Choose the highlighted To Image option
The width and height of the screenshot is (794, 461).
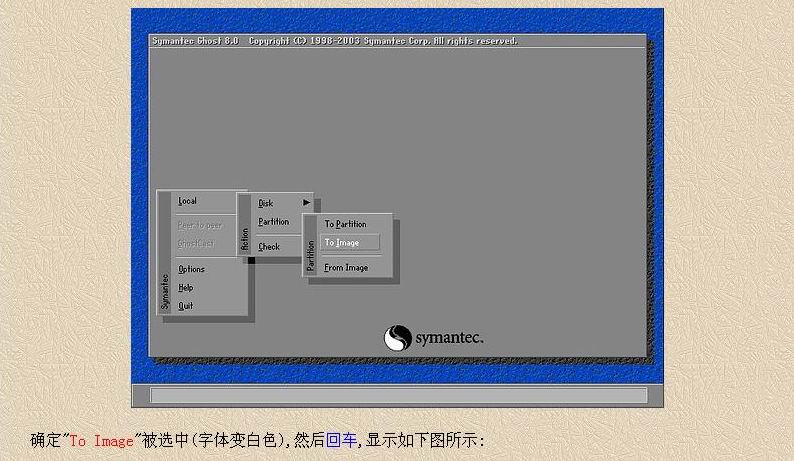(x=349, y=243)
